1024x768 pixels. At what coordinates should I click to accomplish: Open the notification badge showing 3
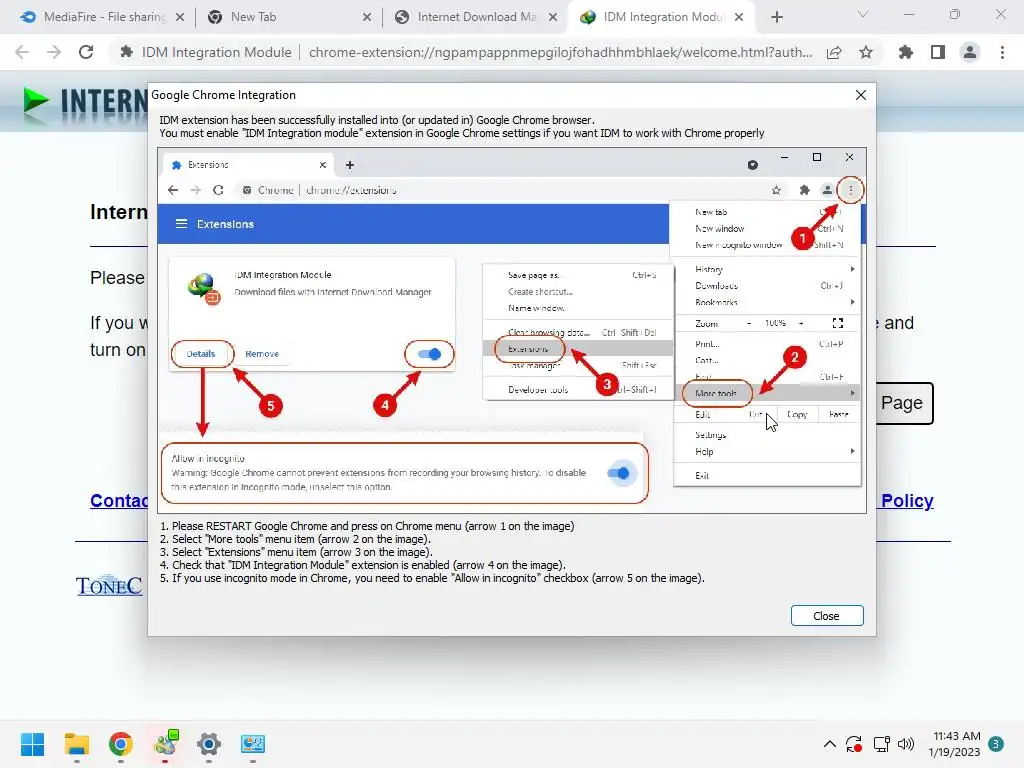[x=996, y=744]
